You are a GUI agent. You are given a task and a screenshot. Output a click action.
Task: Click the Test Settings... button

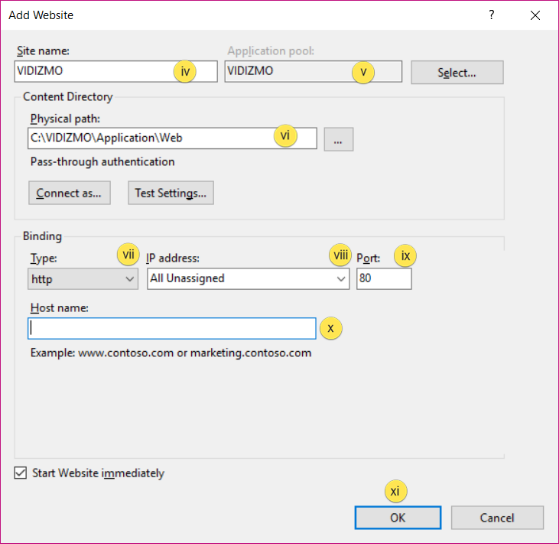[171, 193]
